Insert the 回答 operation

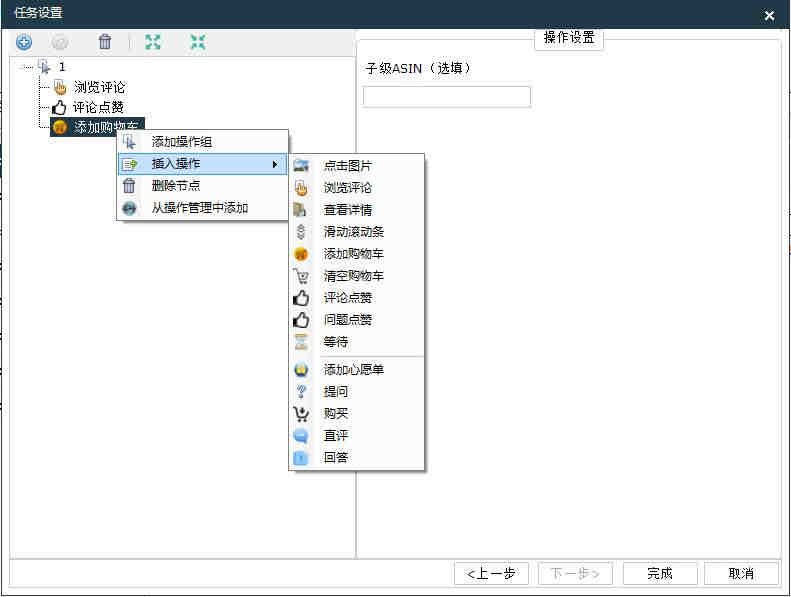(356, 458)
